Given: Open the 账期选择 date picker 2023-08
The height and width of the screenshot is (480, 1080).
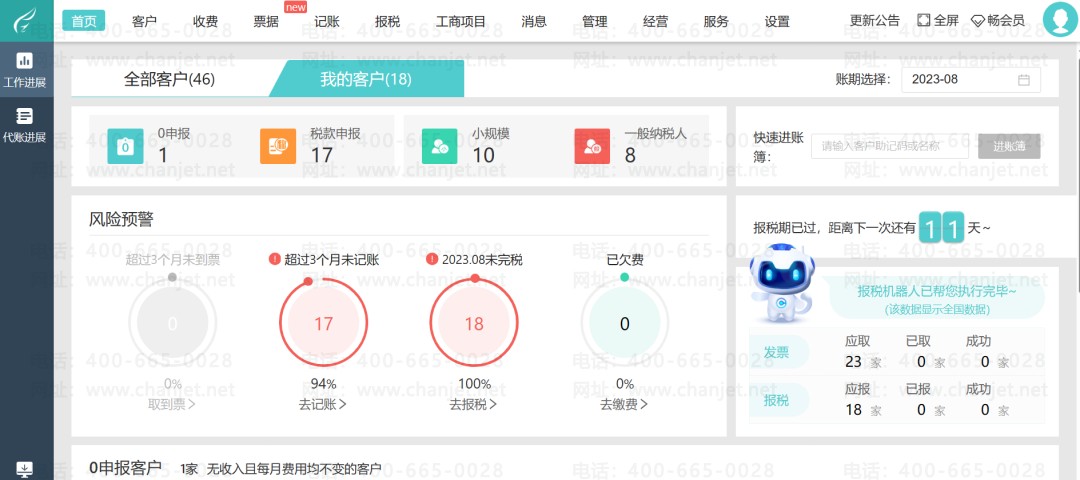Looking at the screenshot, I should 971,79.
